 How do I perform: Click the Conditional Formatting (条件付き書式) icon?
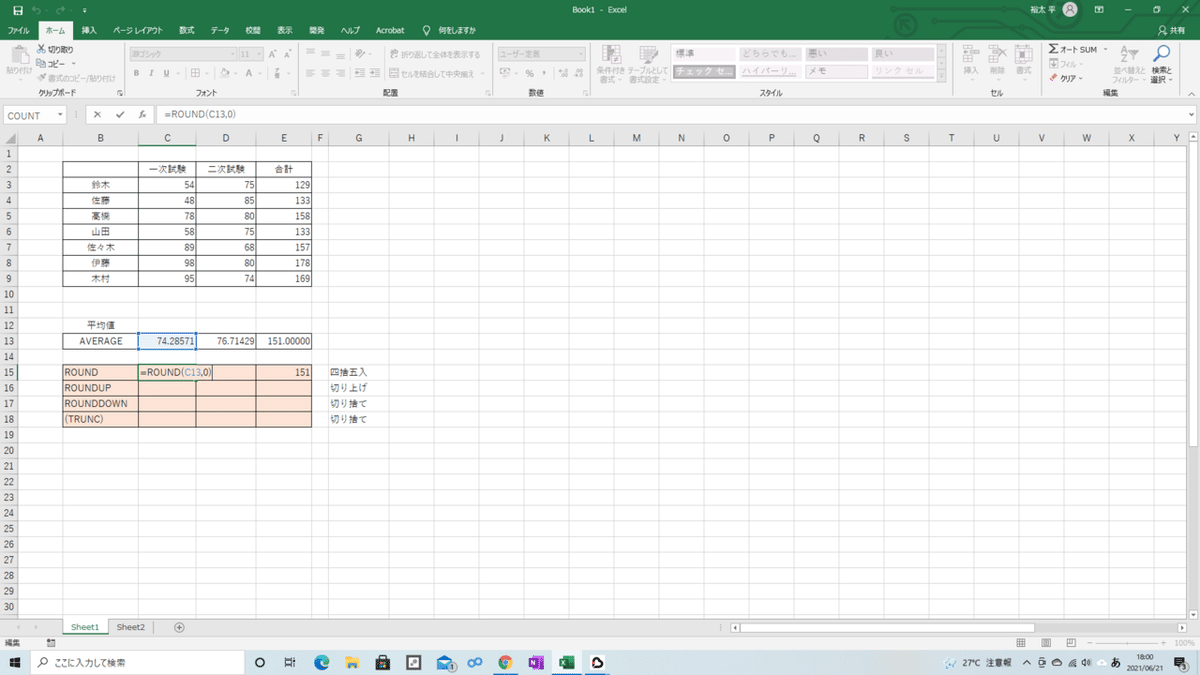tap(610, 56)
